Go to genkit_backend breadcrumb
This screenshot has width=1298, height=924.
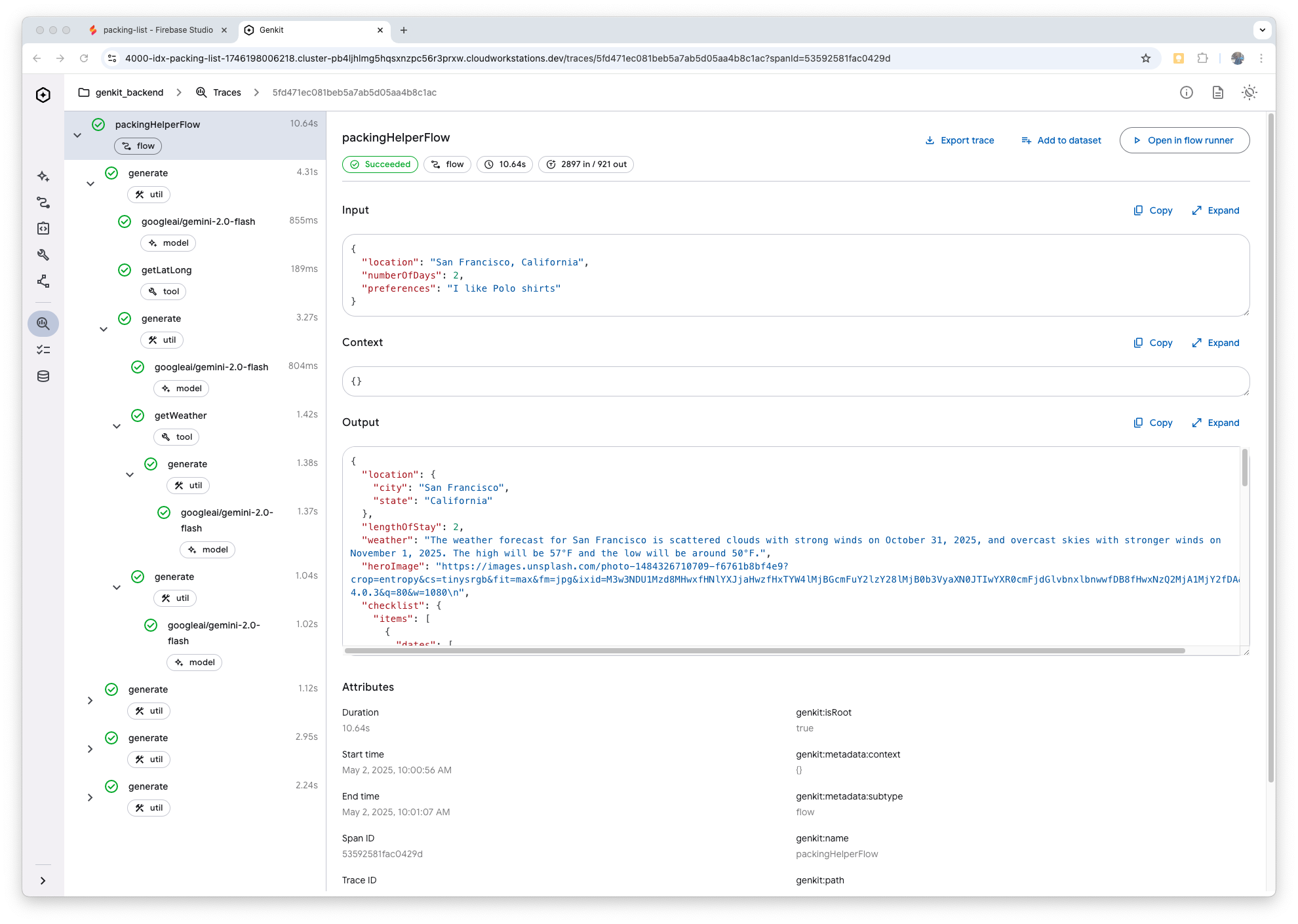121,92
